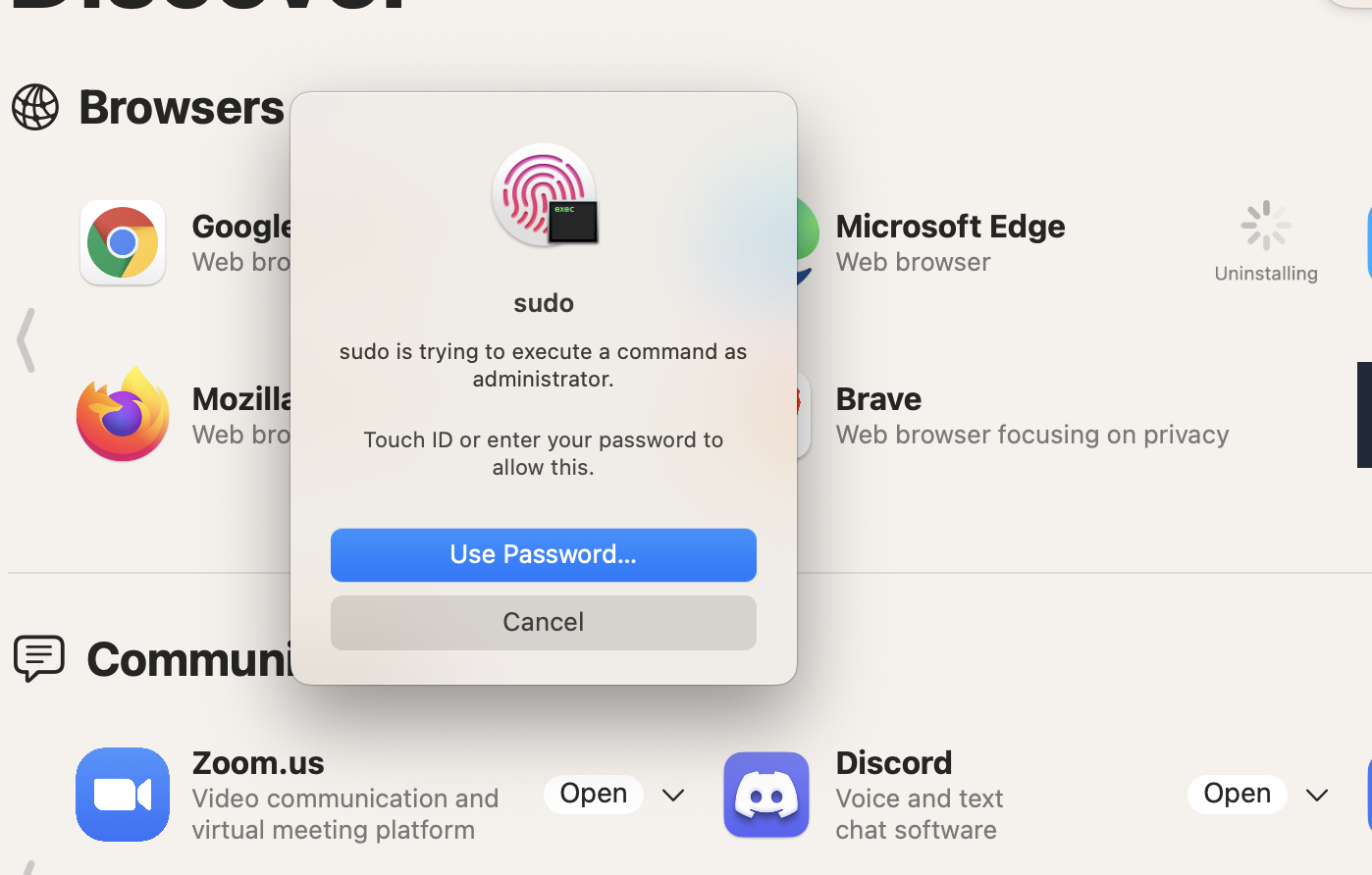This screenshot has height=875, width=1372.
Task: Expand the dropdown beside Discord Open button
Action: [x=1317, y=795]
